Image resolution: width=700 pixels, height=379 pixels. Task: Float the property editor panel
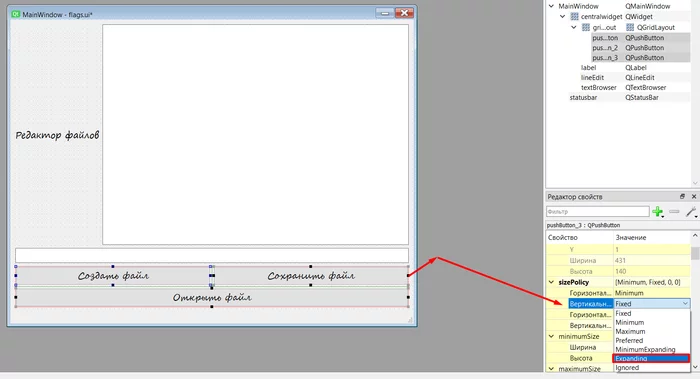tap(682, 196)
